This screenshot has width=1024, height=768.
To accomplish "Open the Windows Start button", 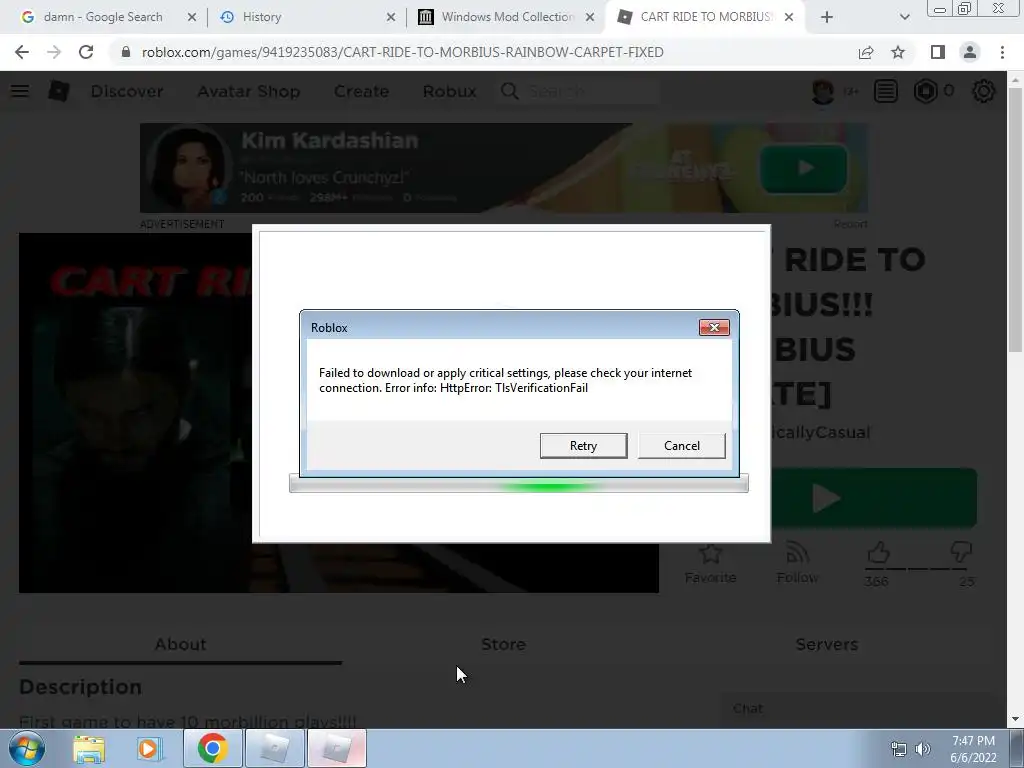I will click(27, 748).
